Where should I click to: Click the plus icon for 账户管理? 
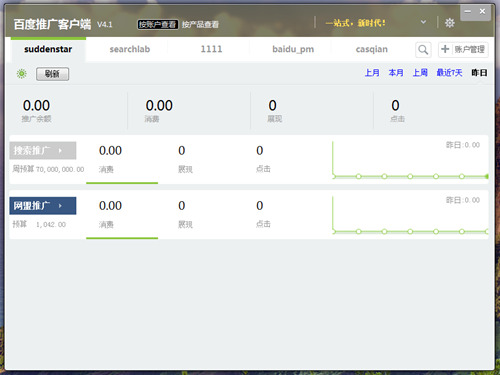pos(445,49)
